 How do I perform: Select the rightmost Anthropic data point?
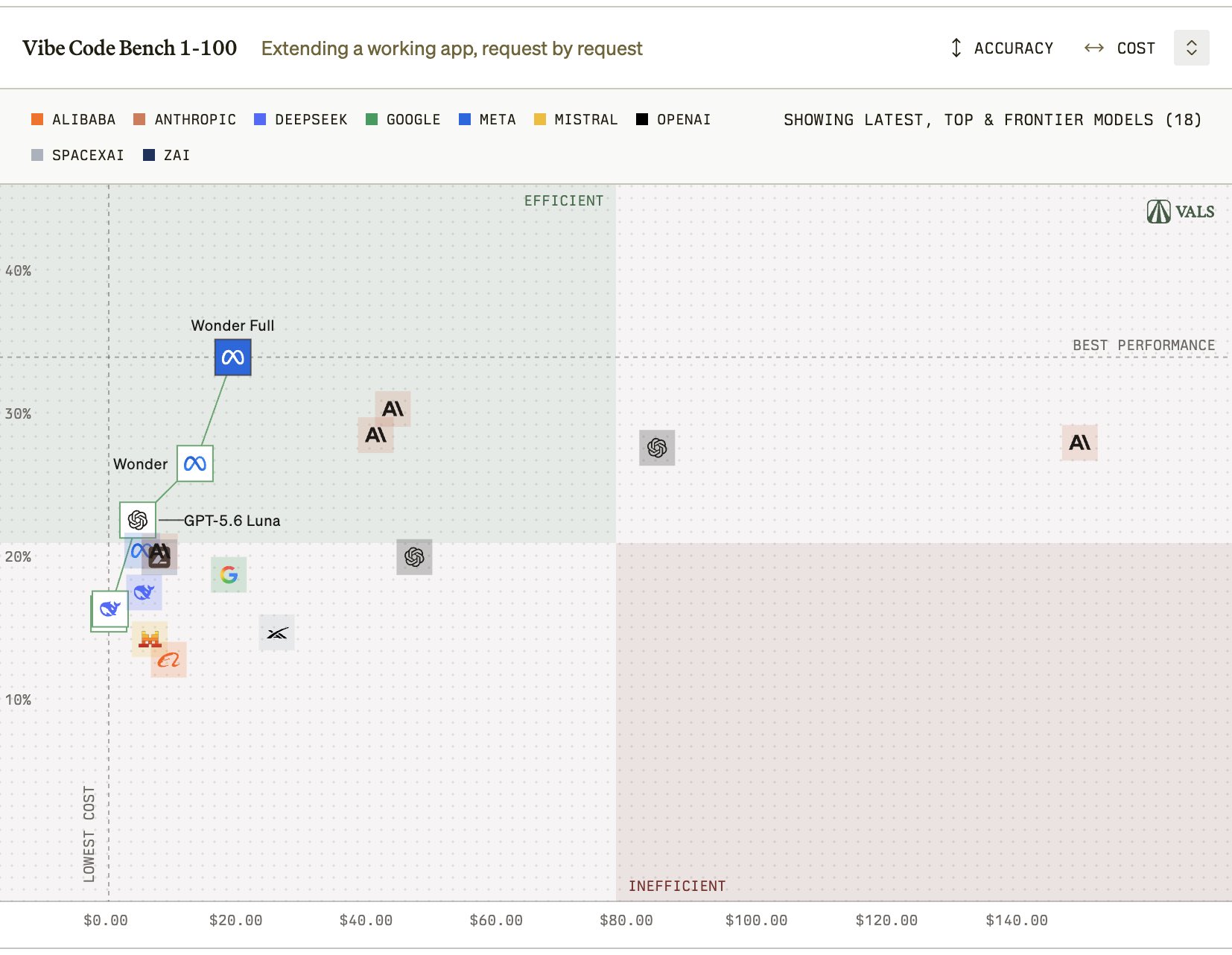point(1079,442)
